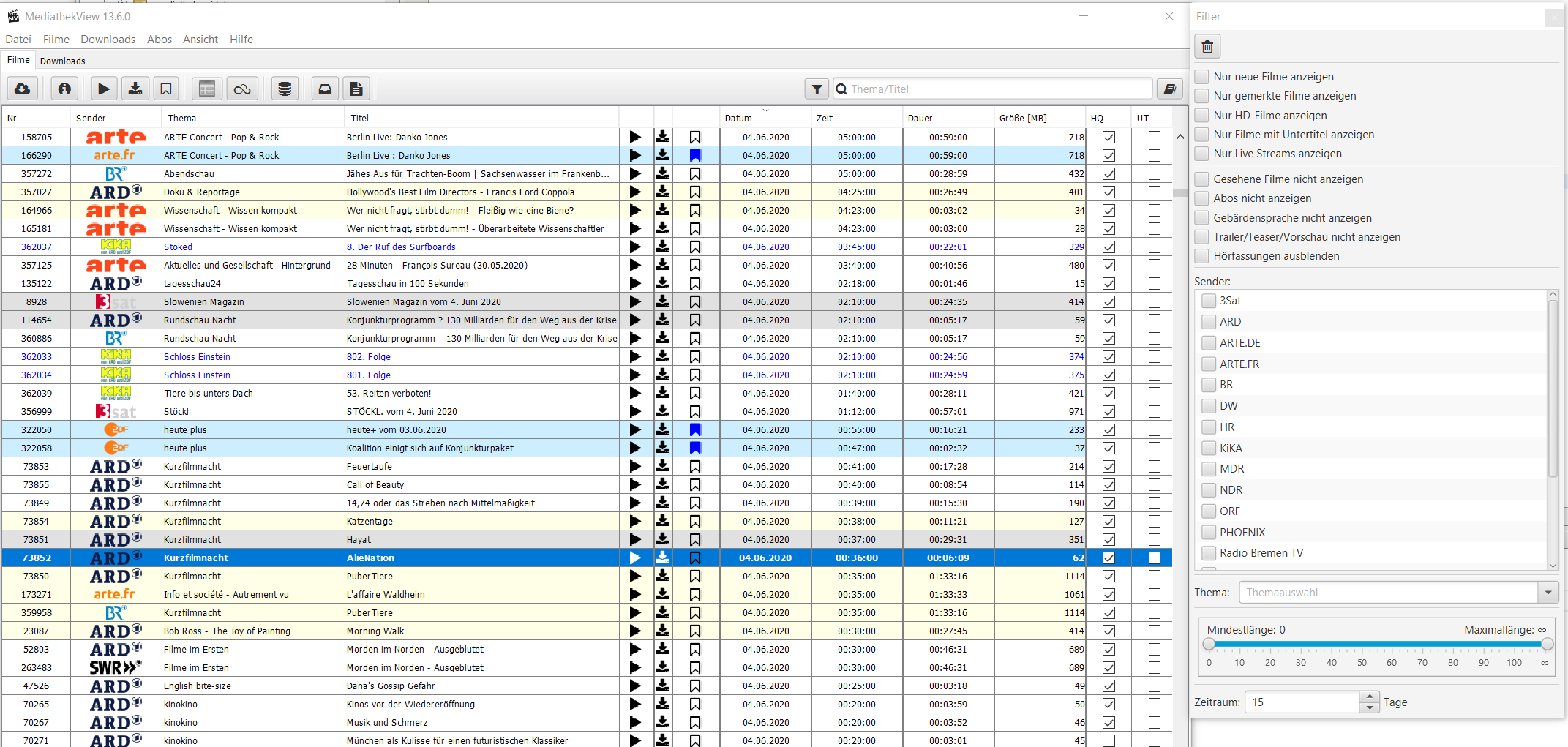Click the toolbar bookmark film icon
Viewport: 1568px width, 747px height.
click(x=166, y=89)
